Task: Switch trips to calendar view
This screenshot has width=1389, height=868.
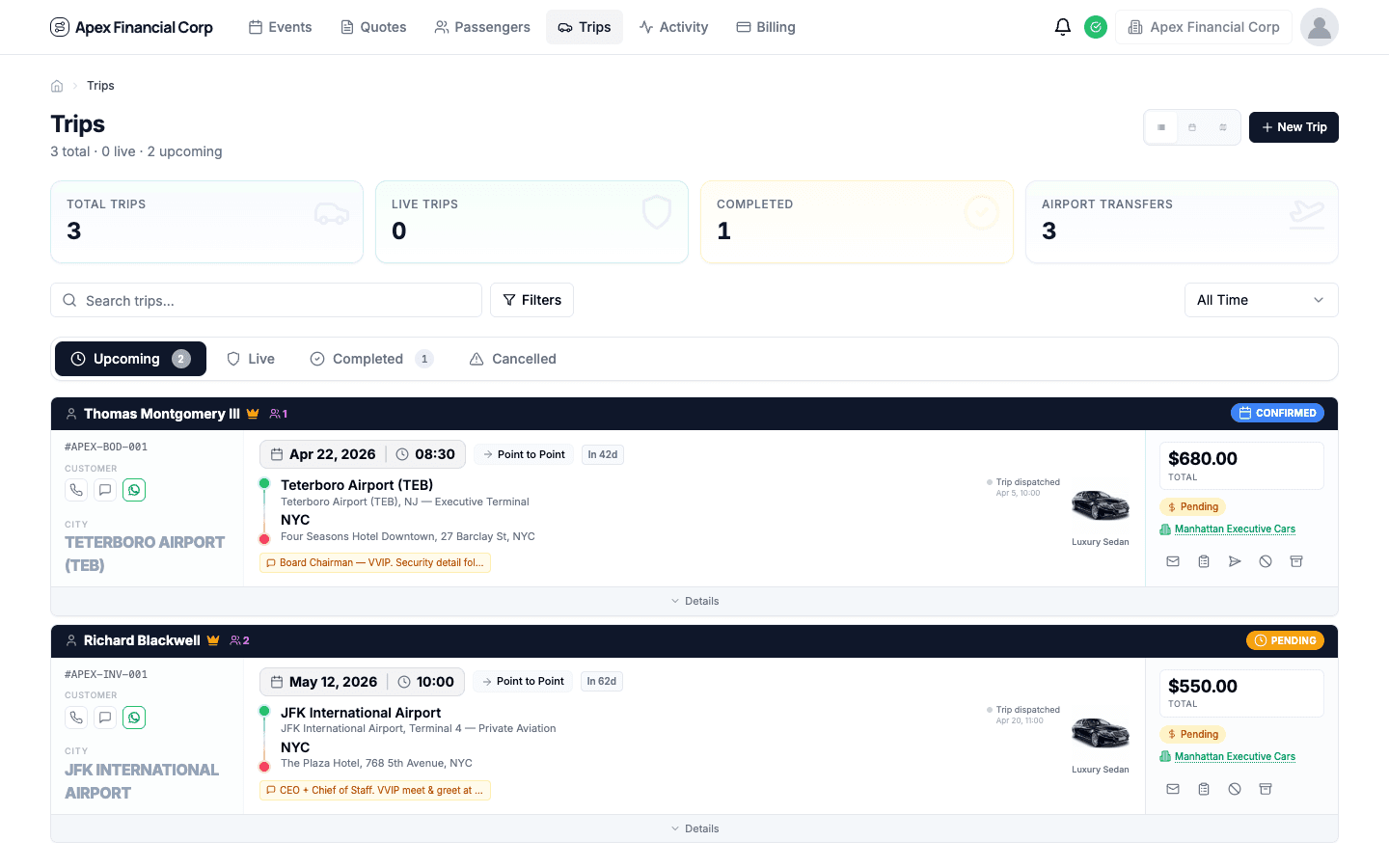Action: [x=1191, y=126]
